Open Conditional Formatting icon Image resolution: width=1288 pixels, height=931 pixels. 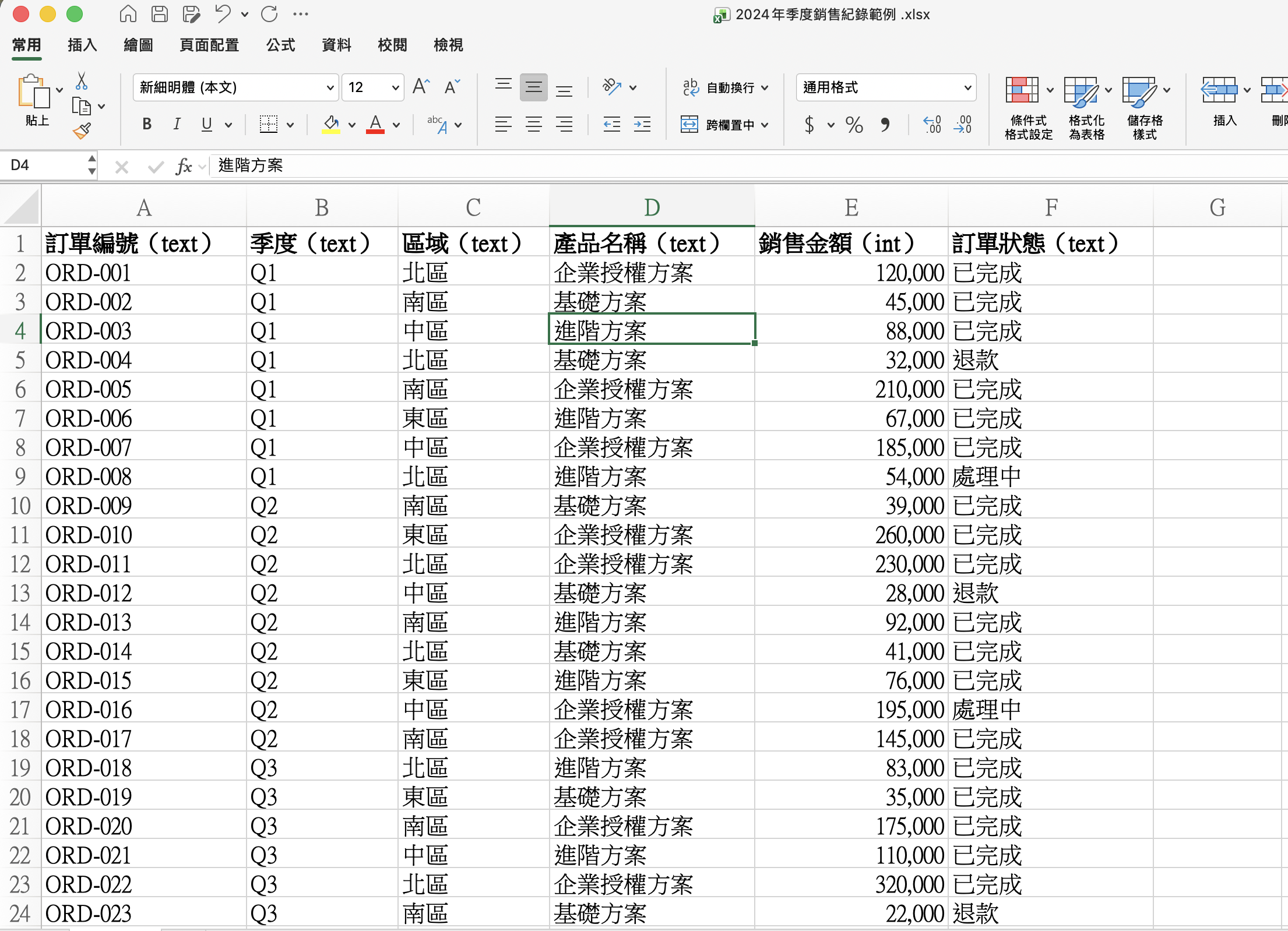tap(1022, 90)
